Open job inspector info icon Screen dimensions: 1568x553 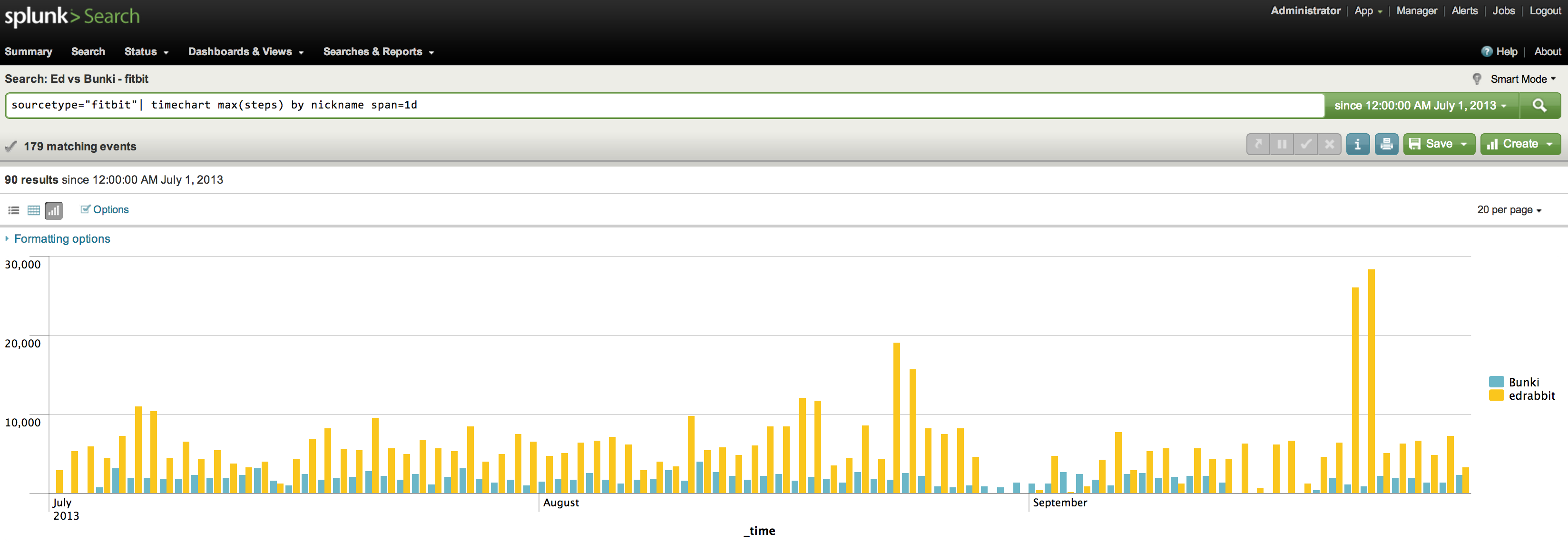click(x=1357, y=144)
